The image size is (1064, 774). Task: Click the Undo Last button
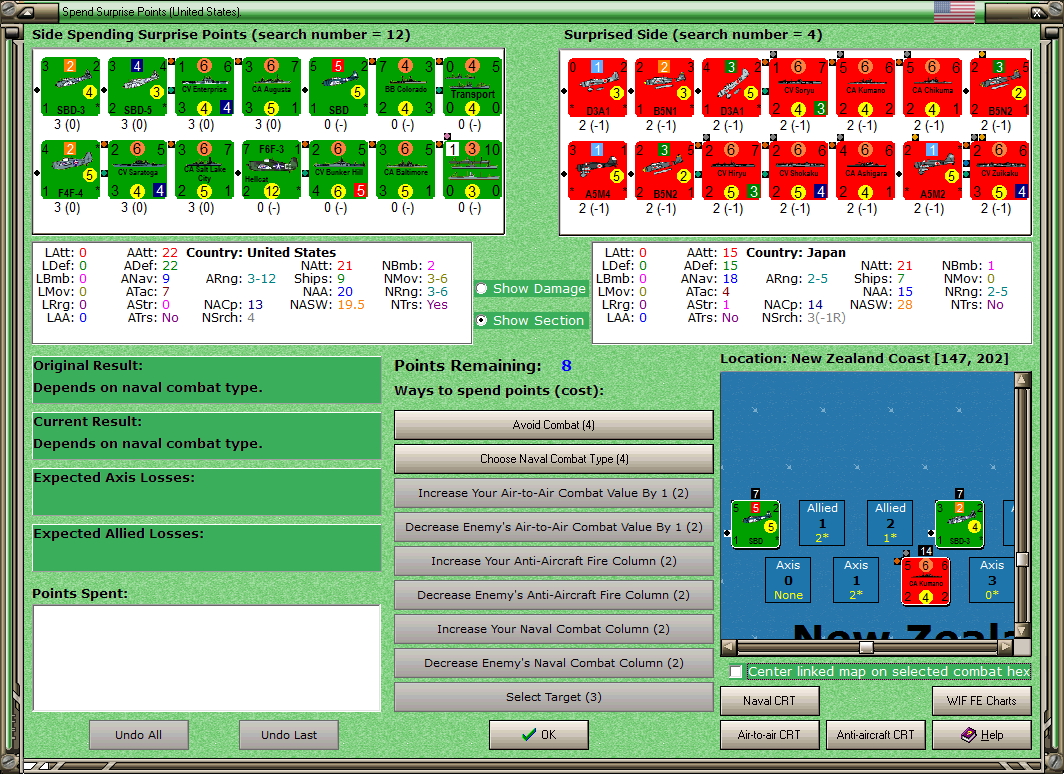click(289, 735)
